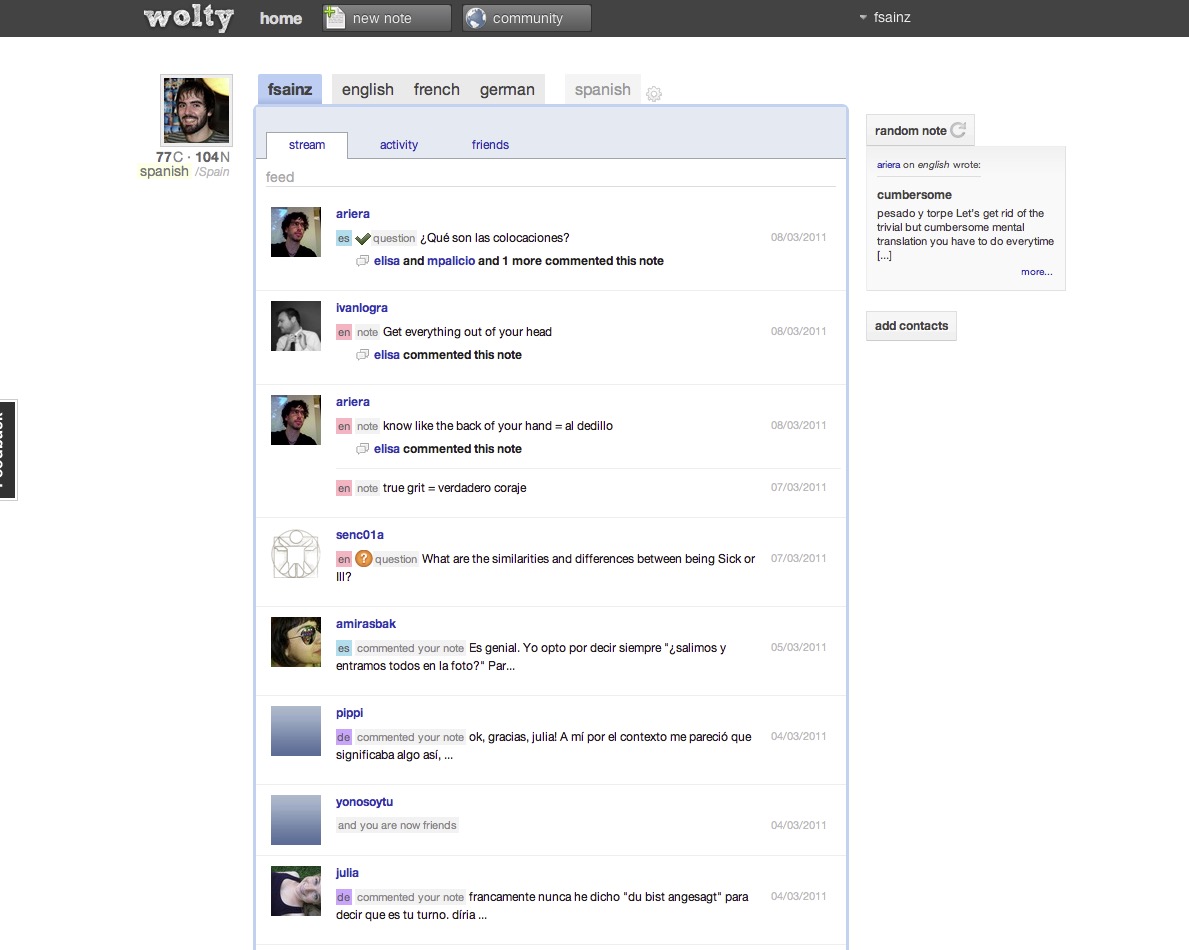Click comment bubble icon under ivanlogra's note

click(x=362, y=355)
